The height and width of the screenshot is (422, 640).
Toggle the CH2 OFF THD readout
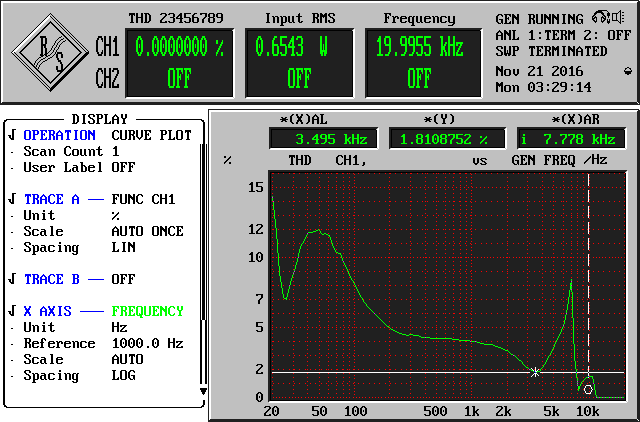179,80
